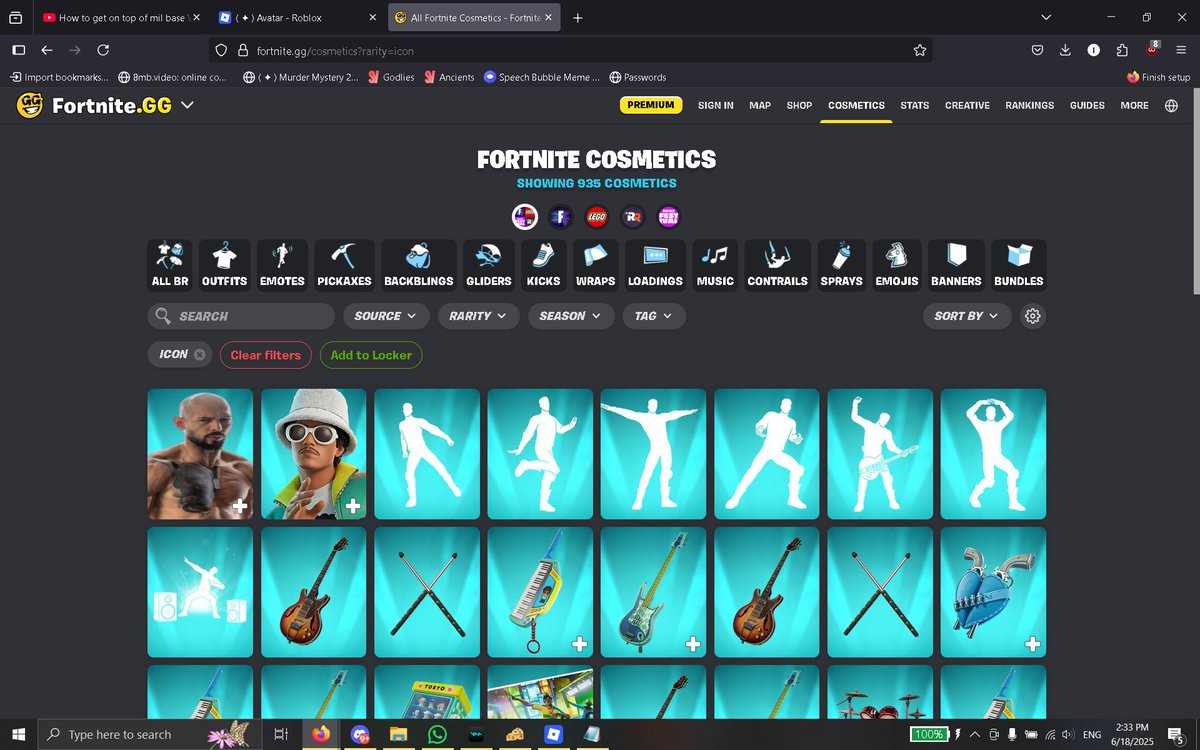Select the all-modes combined round icon
The height and width of the screenshot is (750, 1200).
(524, 216)
